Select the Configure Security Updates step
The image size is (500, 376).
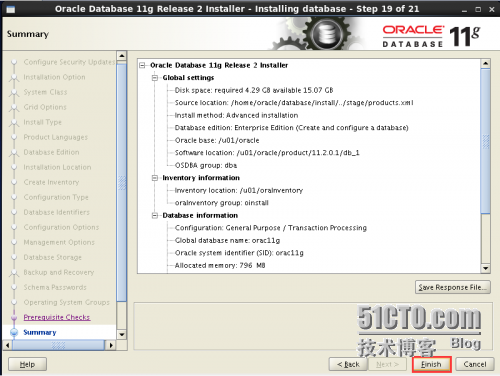(x=69, y=62)
